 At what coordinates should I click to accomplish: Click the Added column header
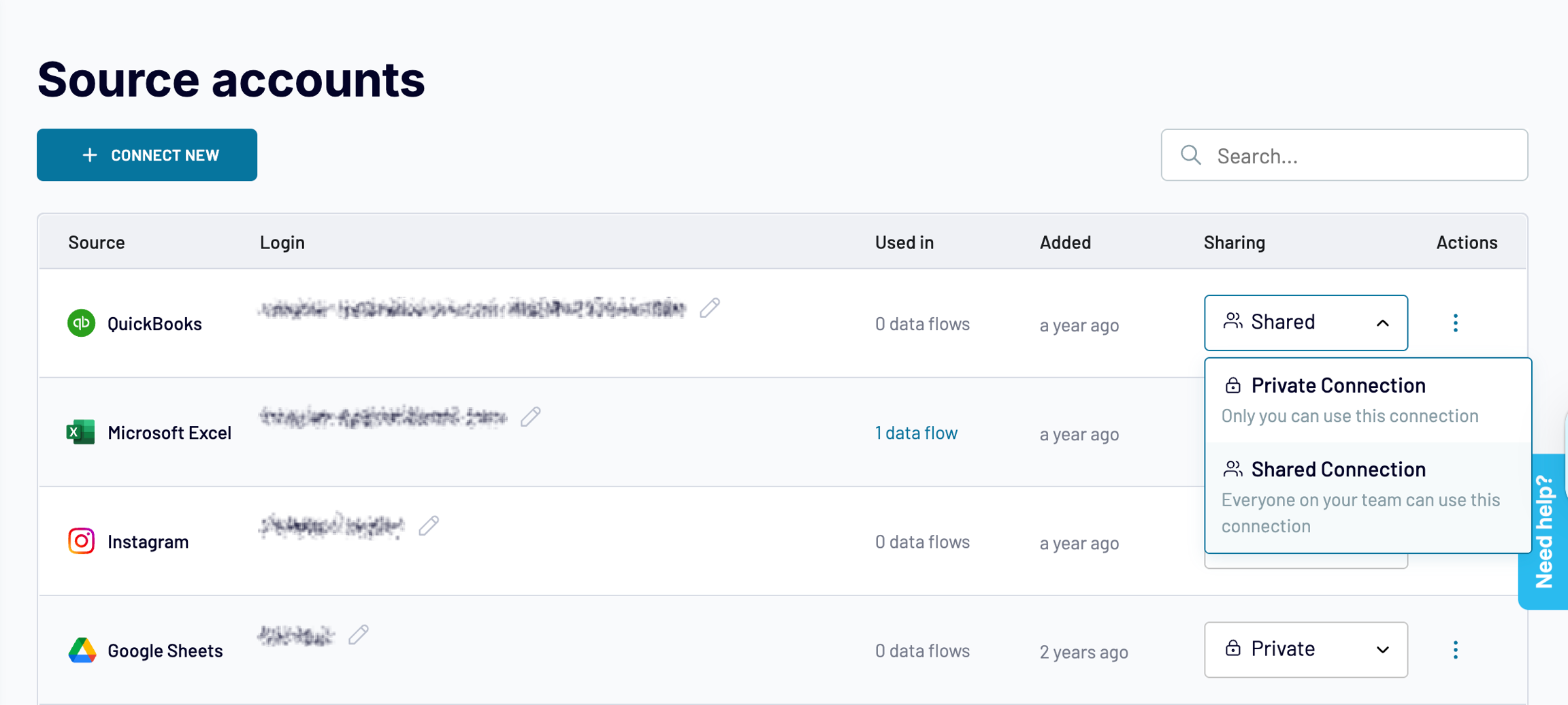(x=1065, y=242)
